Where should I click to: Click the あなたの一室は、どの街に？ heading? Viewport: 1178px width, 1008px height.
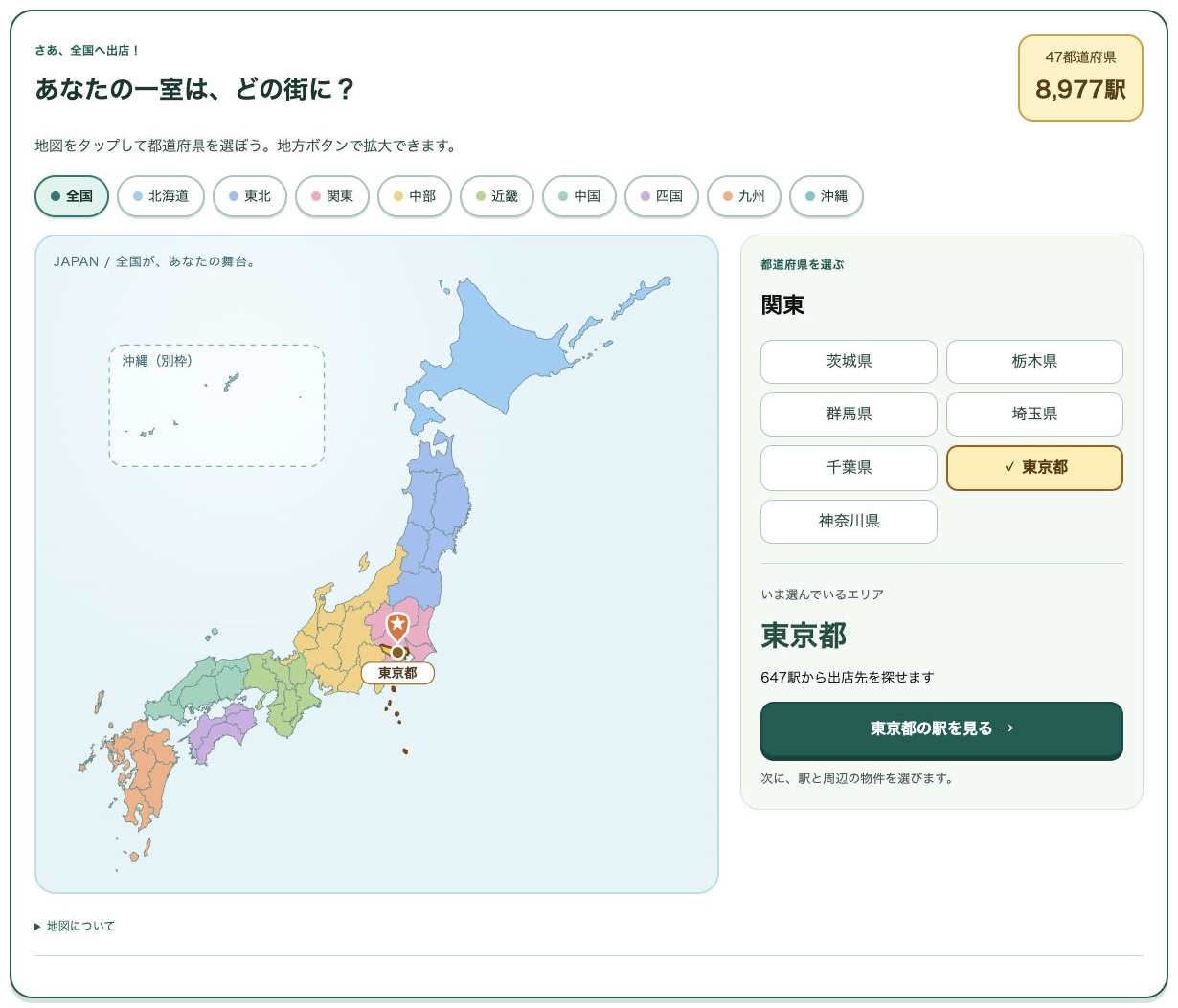[195, 89]
